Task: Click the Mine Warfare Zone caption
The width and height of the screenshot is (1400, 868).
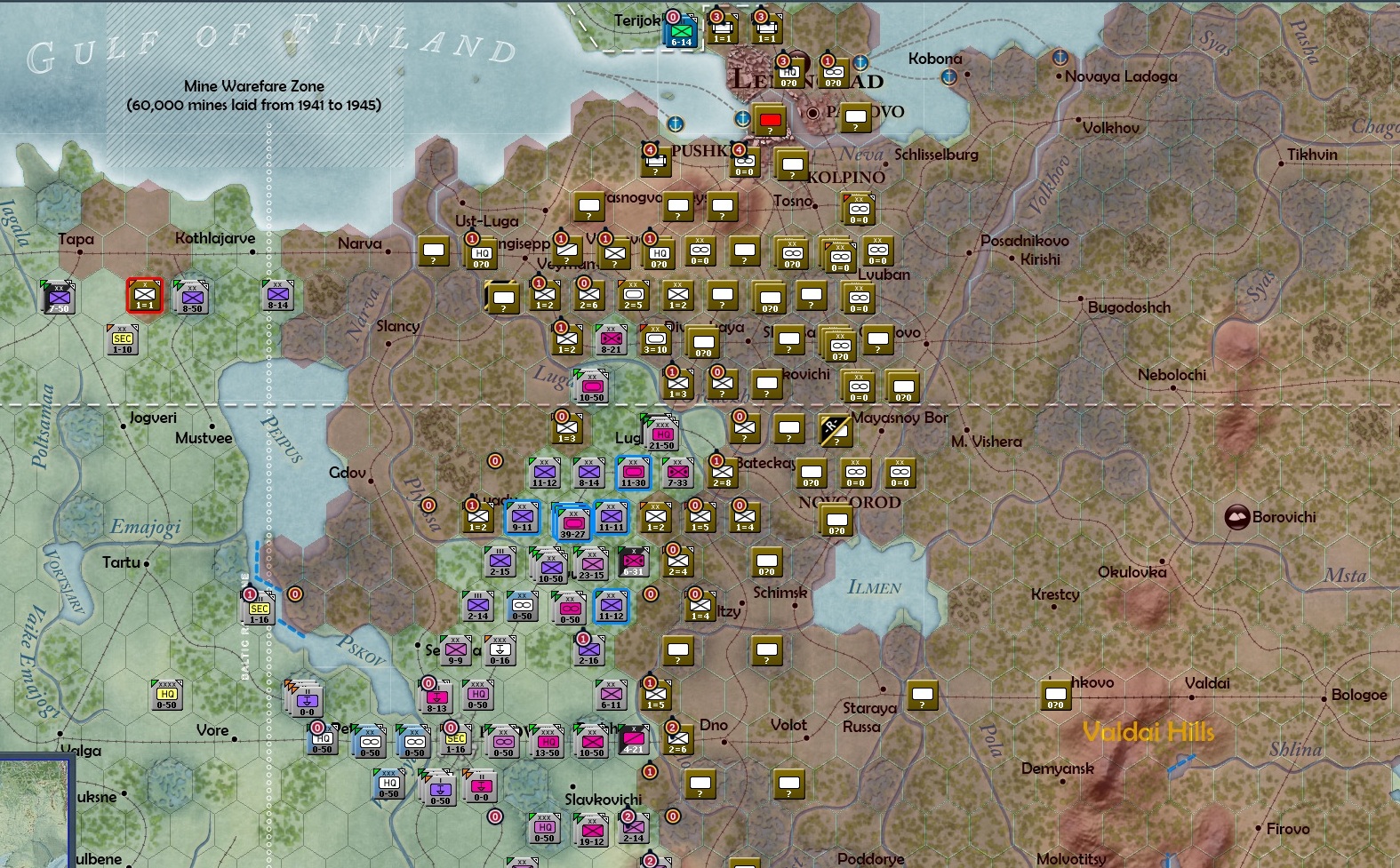Action: [253, 95]
